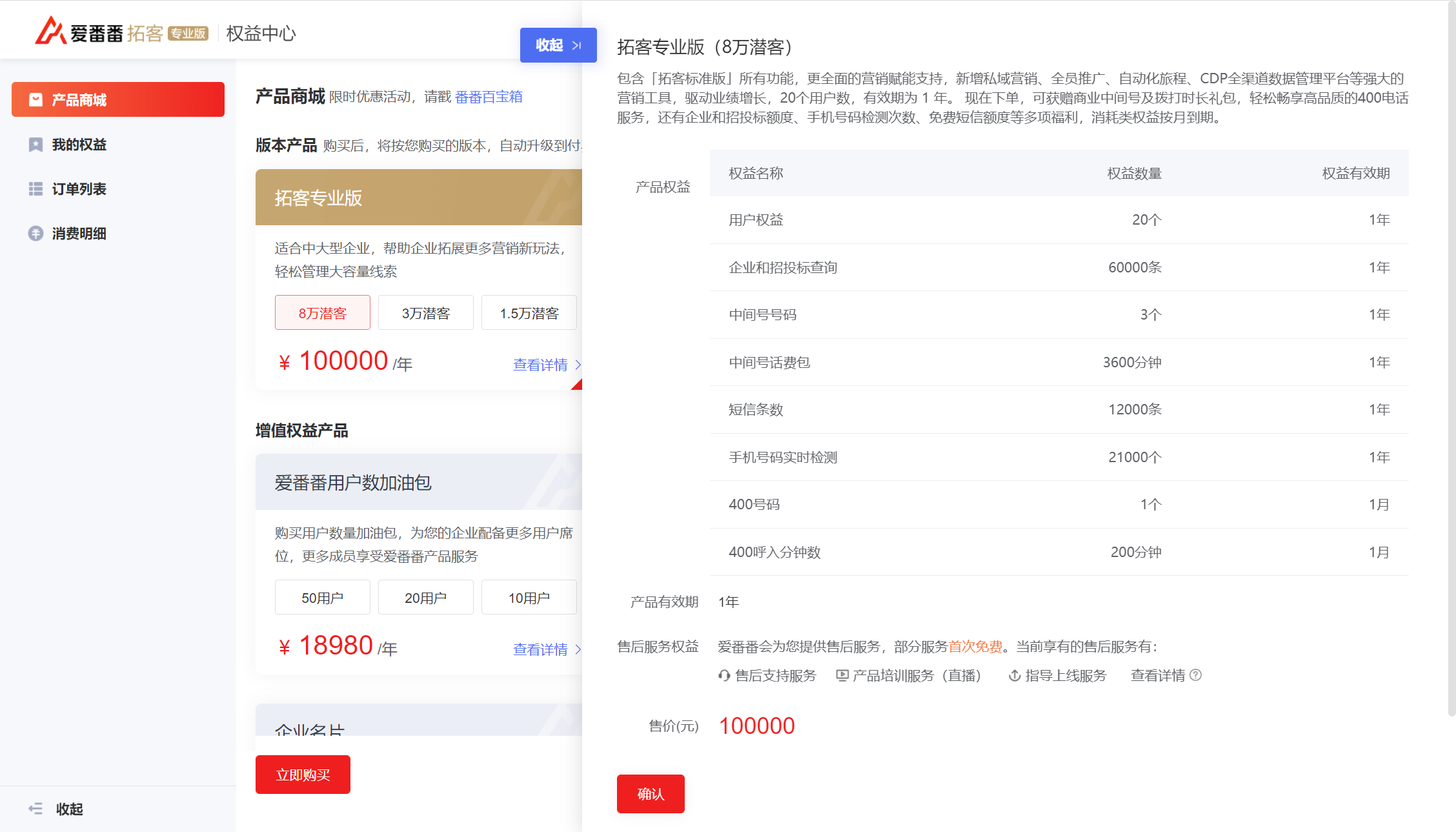Click the 60000条 quantity value

(1135, 267)
